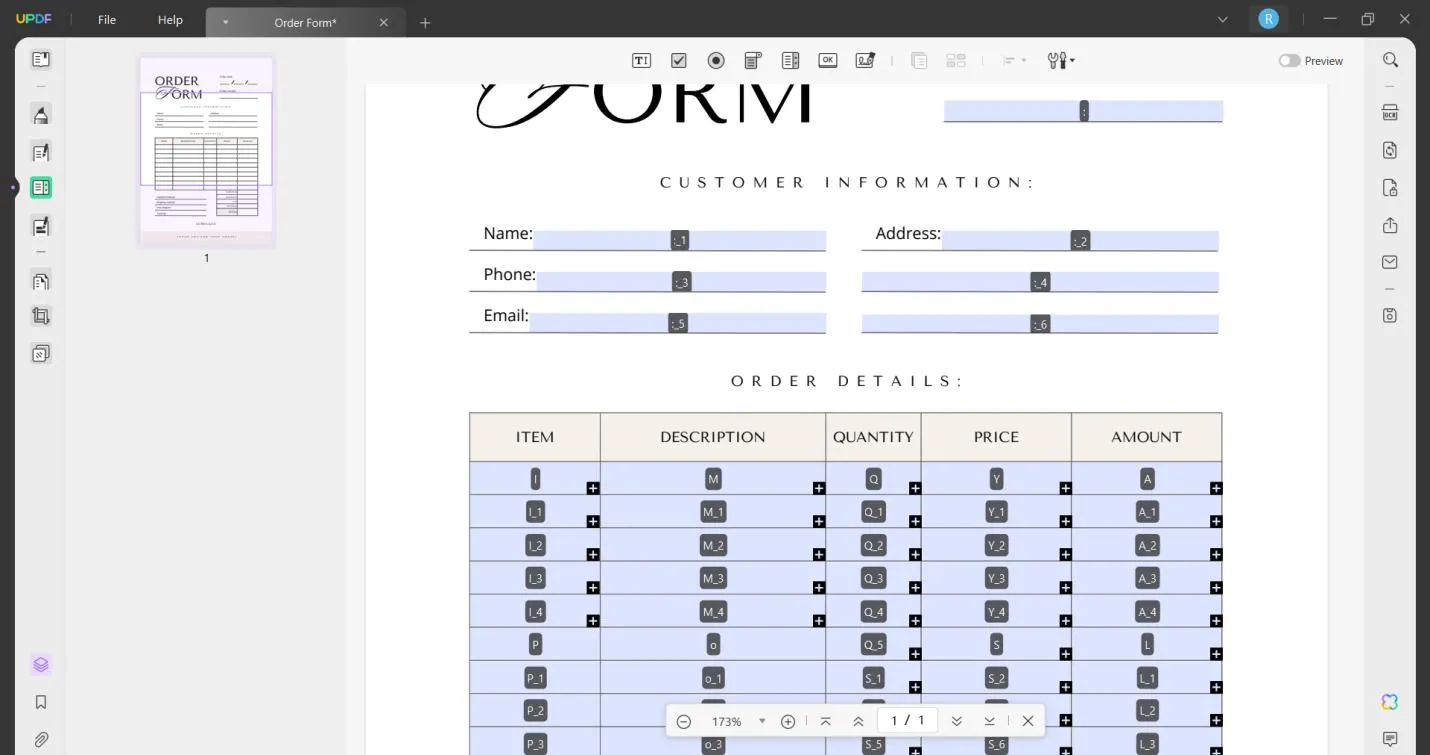Screen dimensions: 1430x755
Task: Open the Reader mode from left sidebar
Action: point(41,60)
